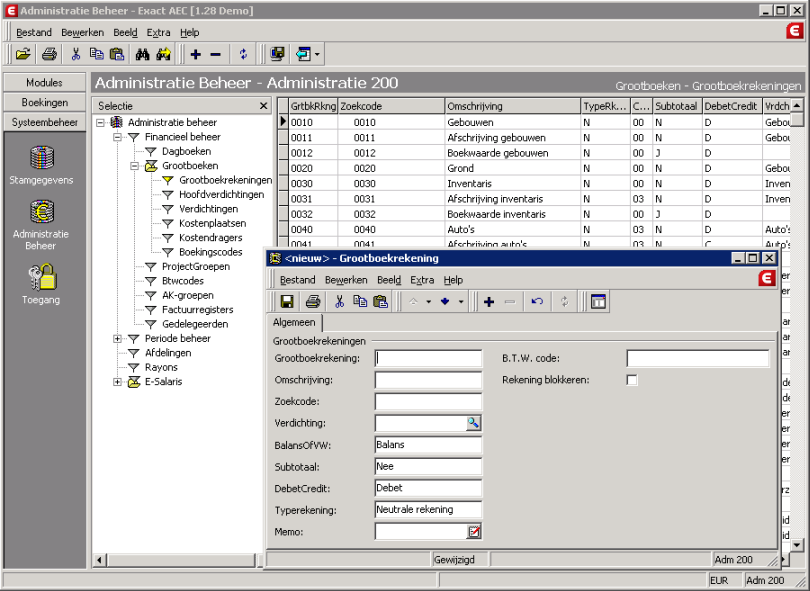Viewport: 810px width, 591px height.
Task: Click the computer monitor icon in main toolbar
Action: (277, 54)
